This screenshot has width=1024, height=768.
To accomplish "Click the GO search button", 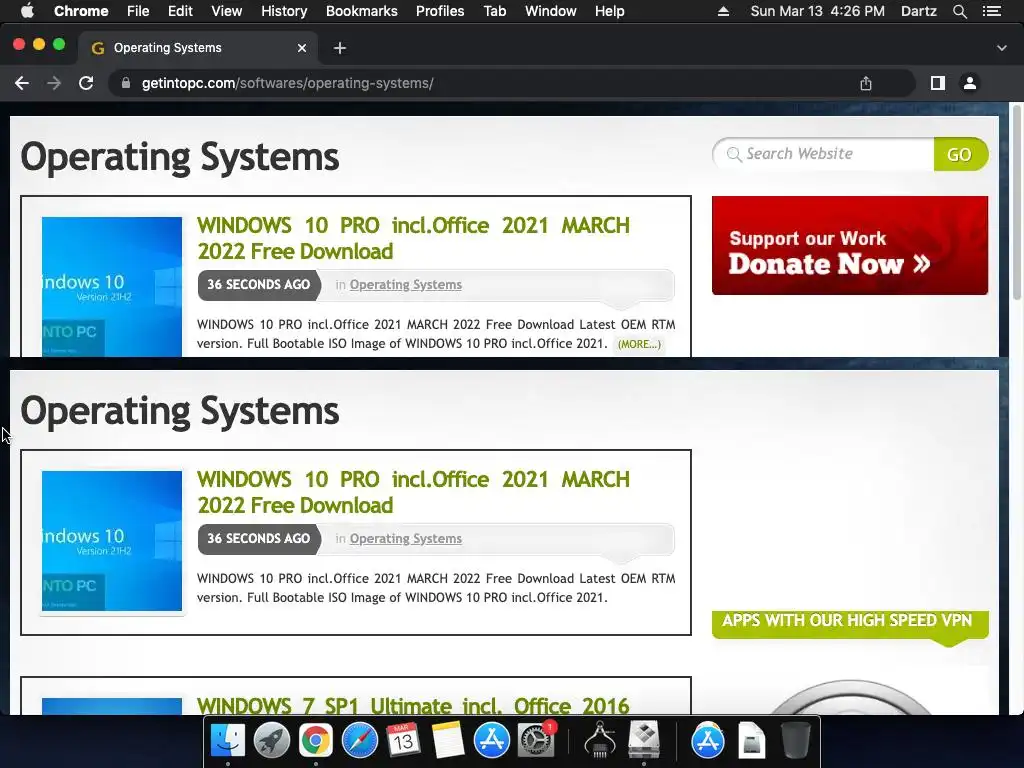I will (960, 154).
